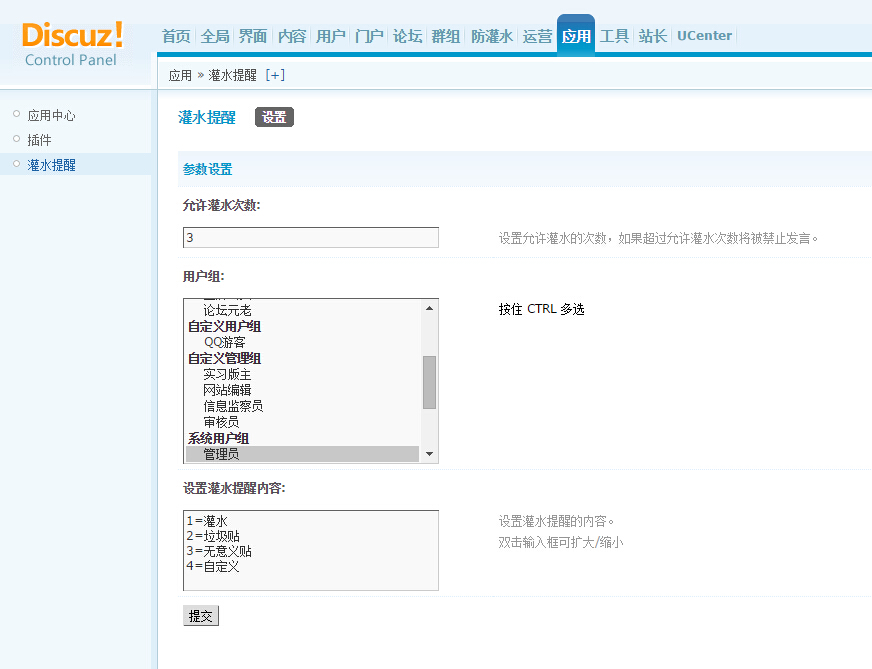Switch to the 论坛 navigation tab
Screen dimensions: 872x669
coord(407,36)
